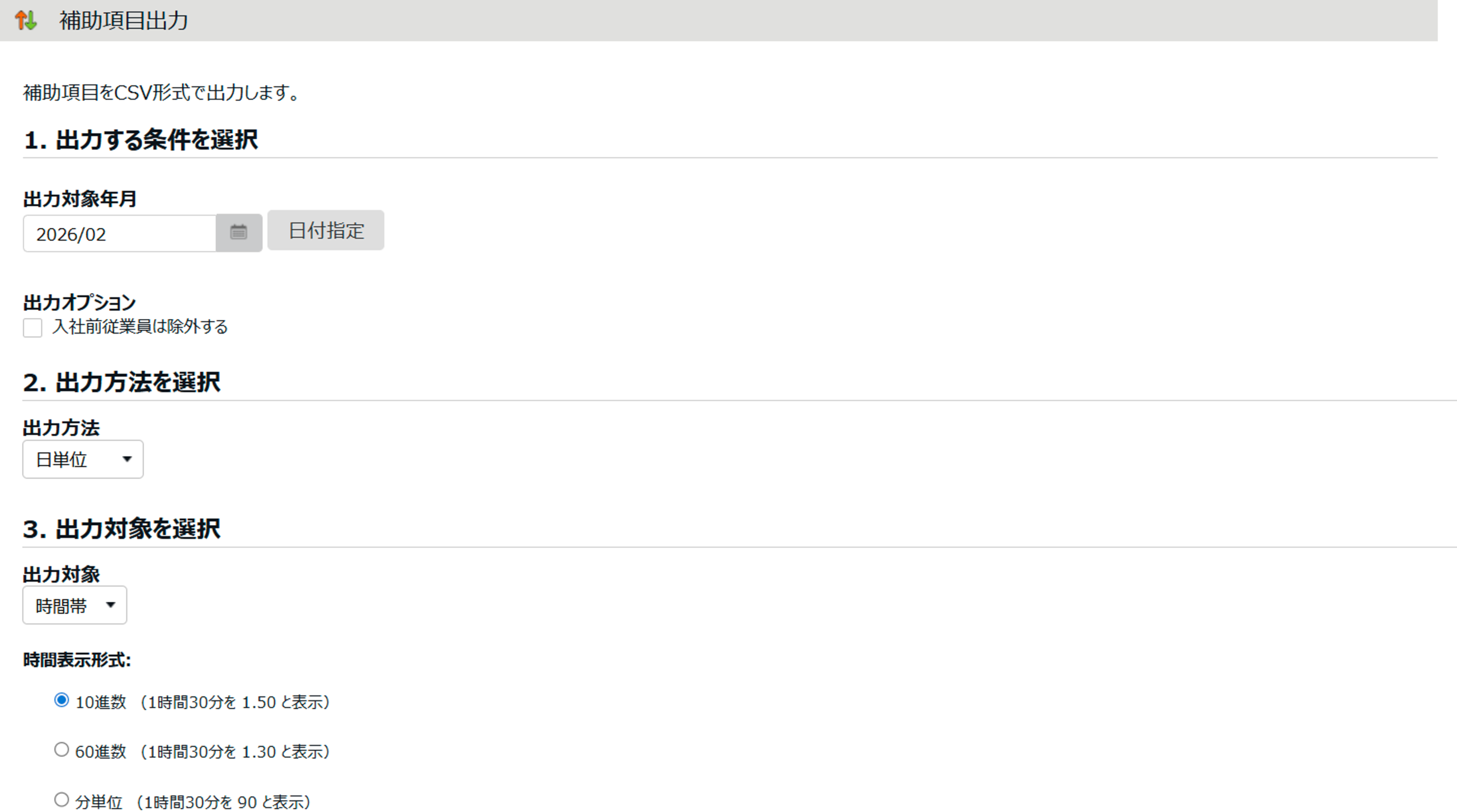The width and height of the screenshot is (1457, 812).
Task: Select the 60進数 radio button
Action: click(x=61, y=749)
